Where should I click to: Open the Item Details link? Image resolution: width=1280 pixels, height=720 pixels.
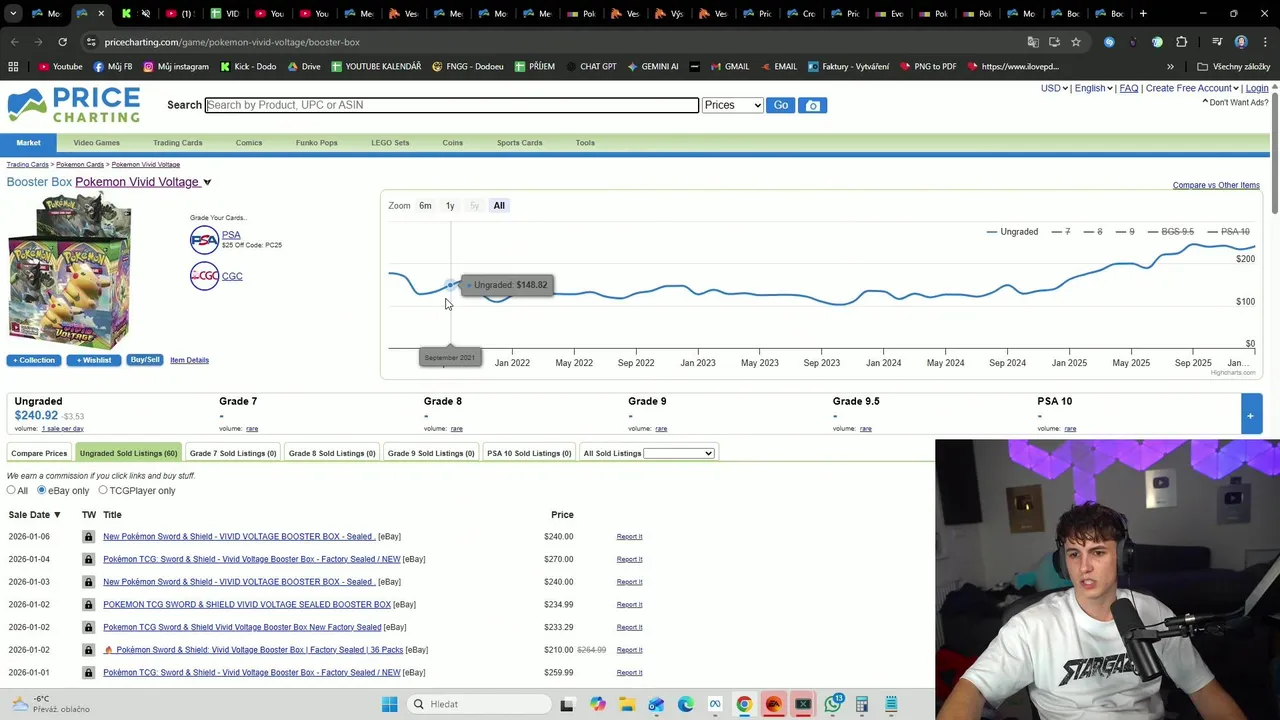189,360
